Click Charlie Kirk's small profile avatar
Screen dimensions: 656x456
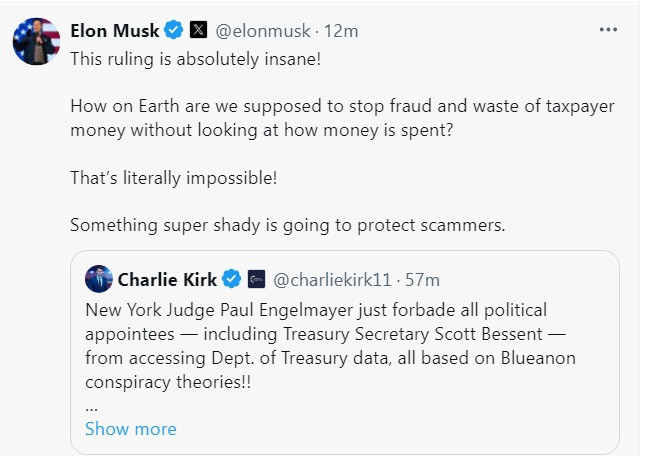point(98,278)
